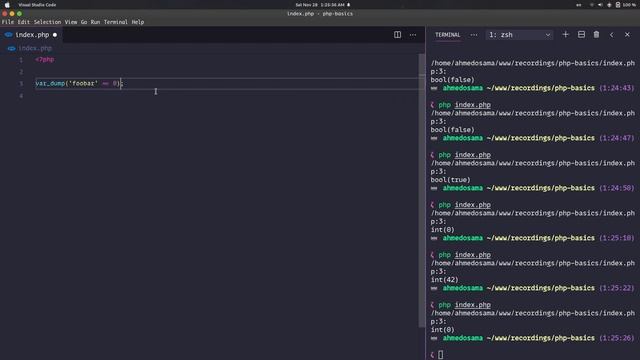Viewport: 640px width, 360px height.
Task: Open the Go menu
Action: tap(84, 22)
